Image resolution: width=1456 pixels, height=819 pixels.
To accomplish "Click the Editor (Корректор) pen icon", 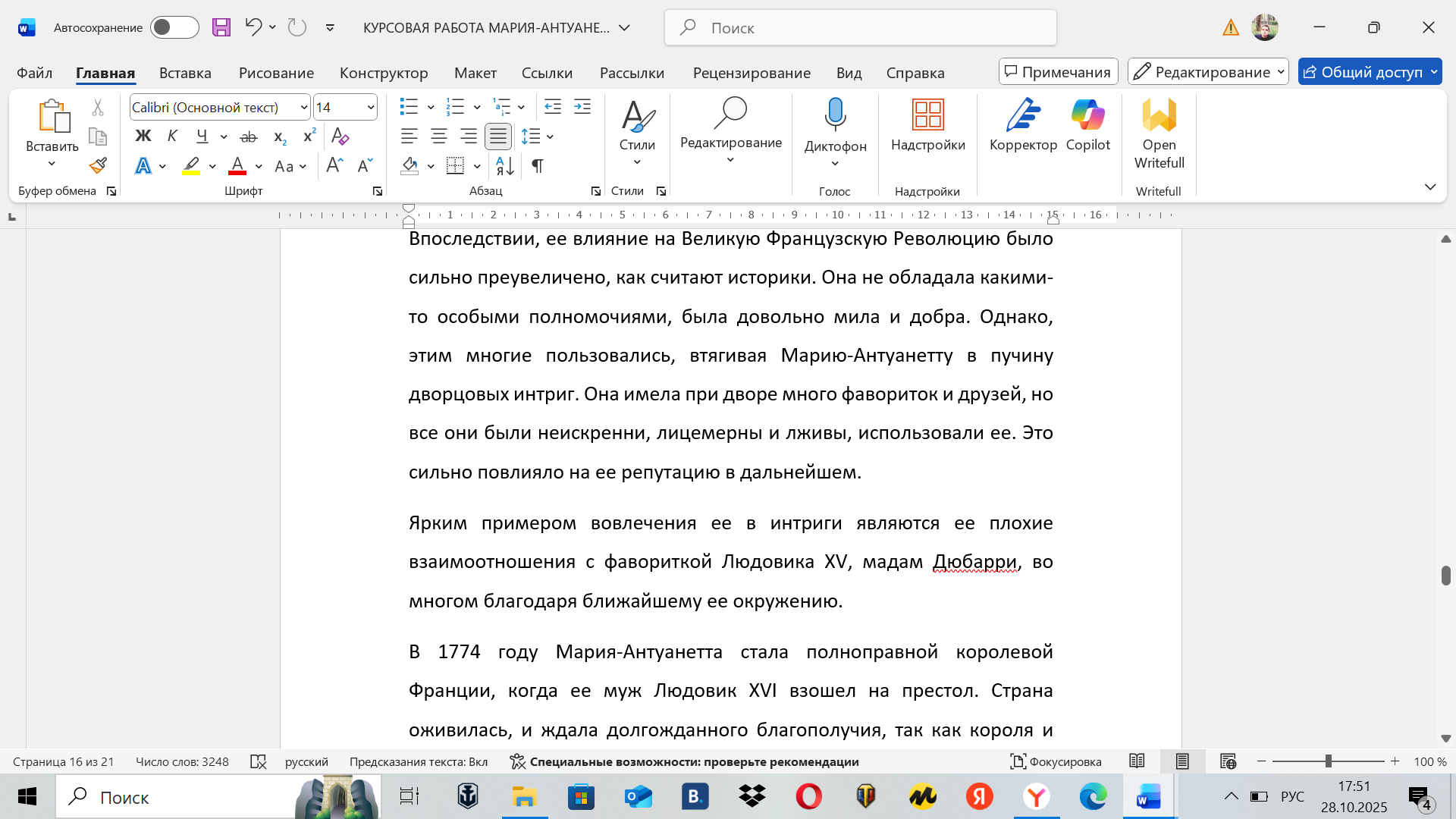I will (1023, 115).
